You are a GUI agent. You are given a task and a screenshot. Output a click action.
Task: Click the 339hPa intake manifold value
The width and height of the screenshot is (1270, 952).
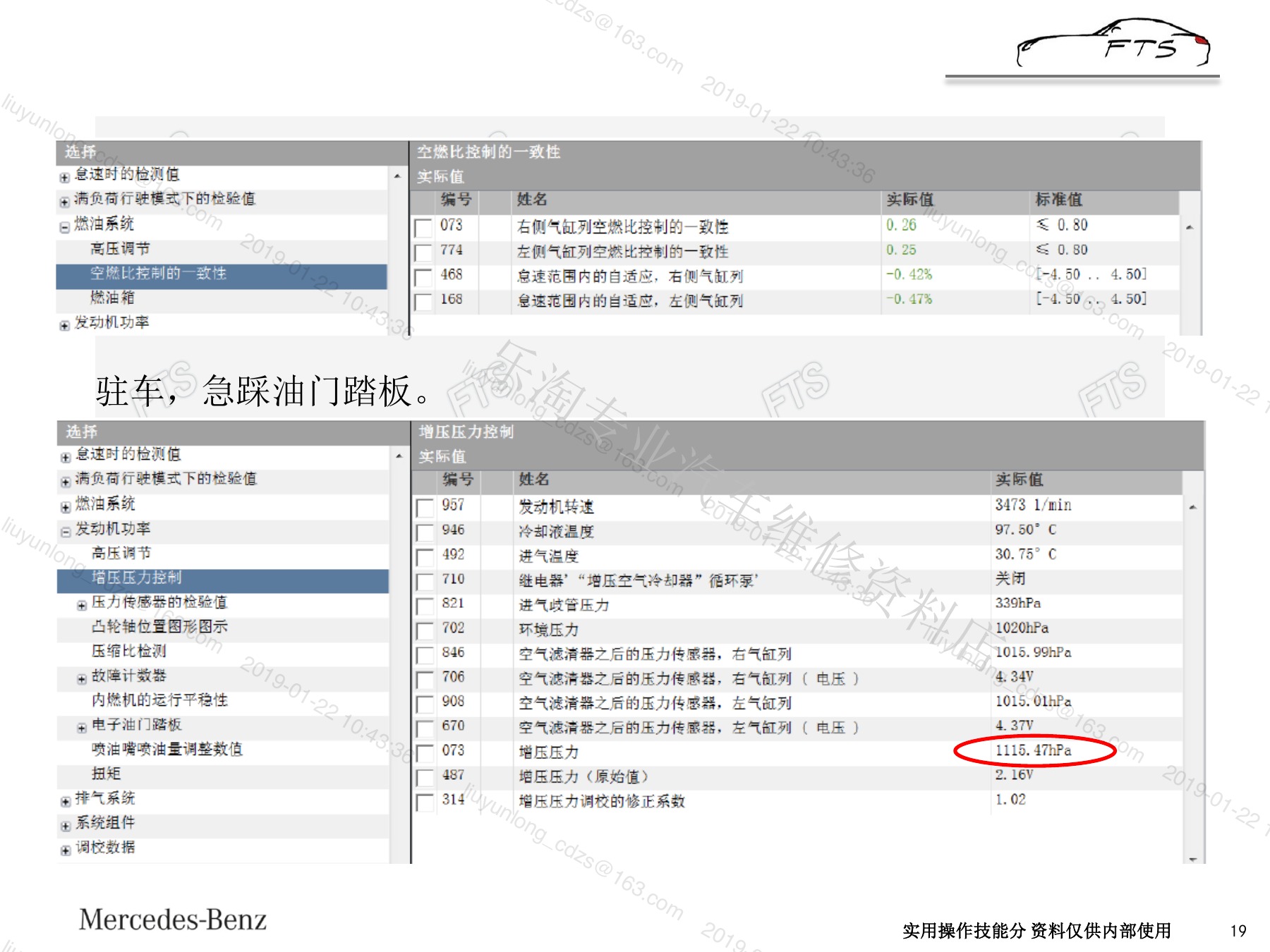click(x=1018, y=603)
